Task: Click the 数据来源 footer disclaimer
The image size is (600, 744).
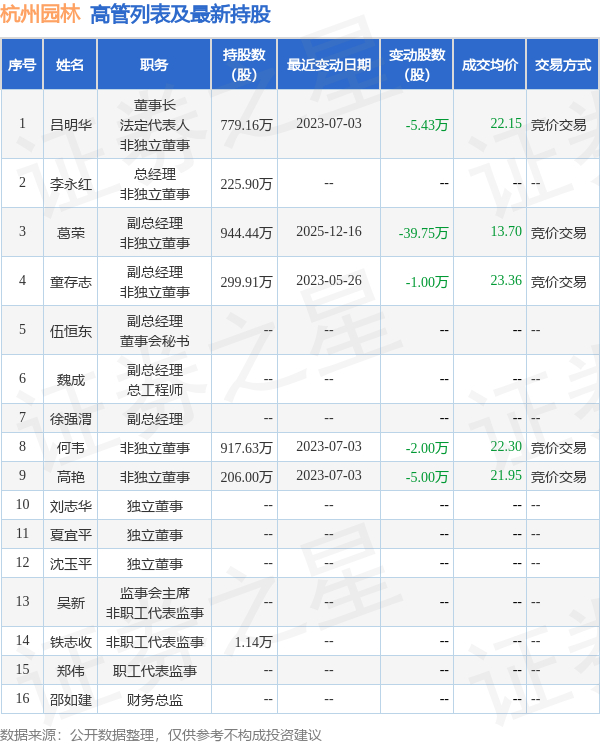Action: (161, 735)
